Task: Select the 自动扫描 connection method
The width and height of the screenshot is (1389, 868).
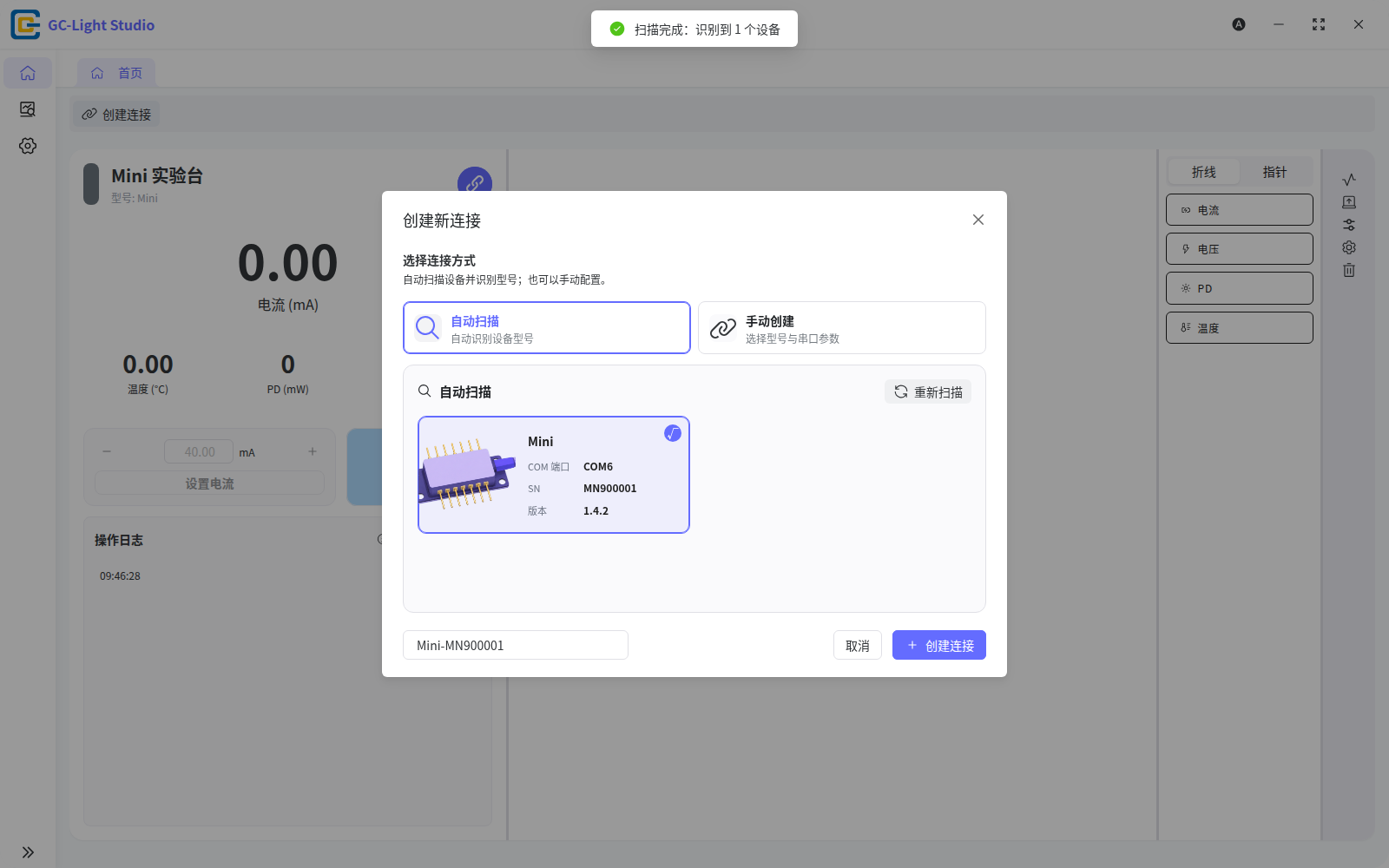Action: coord(547,328)
